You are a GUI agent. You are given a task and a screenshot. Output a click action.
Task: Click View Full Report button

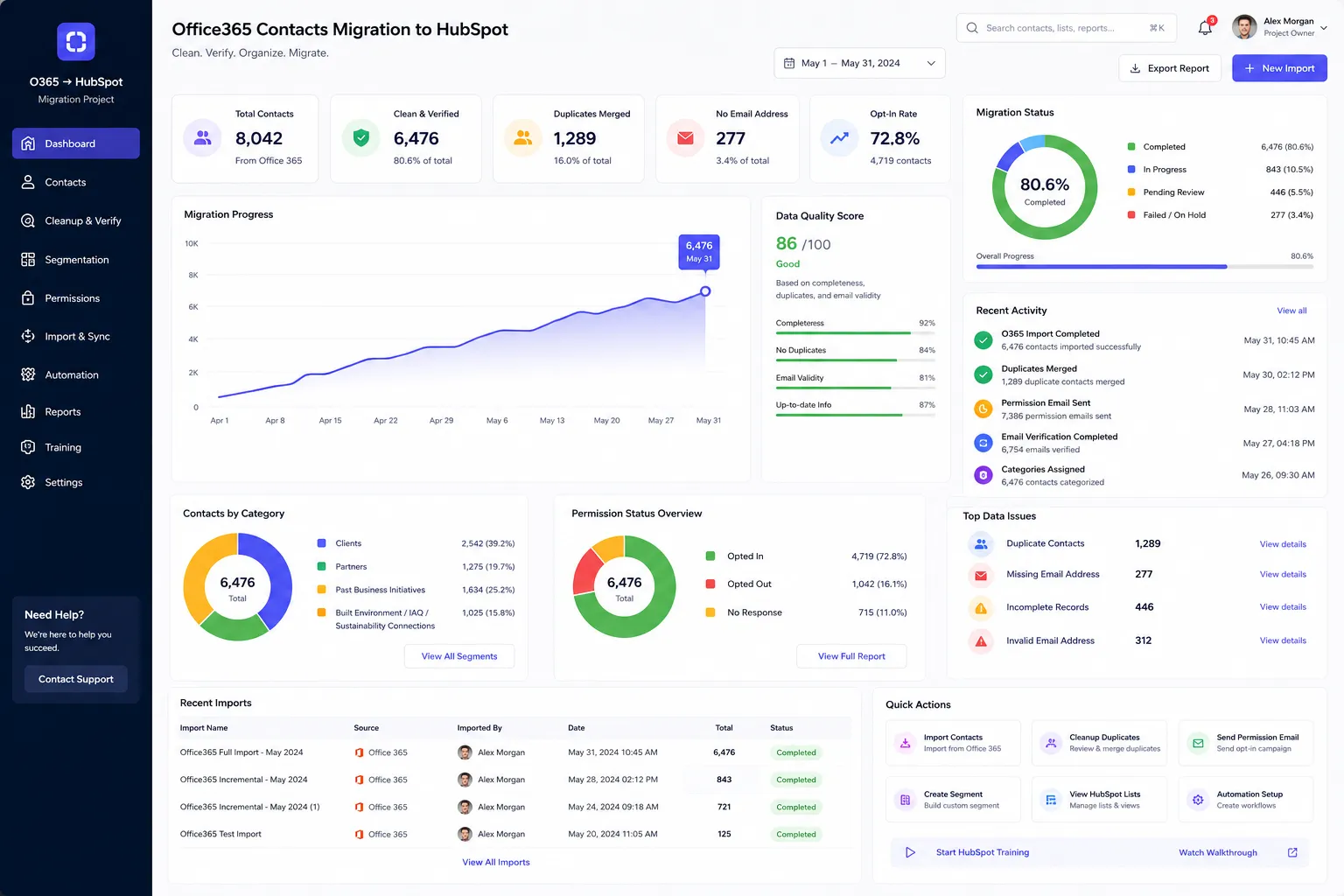(x=851, y=656)
